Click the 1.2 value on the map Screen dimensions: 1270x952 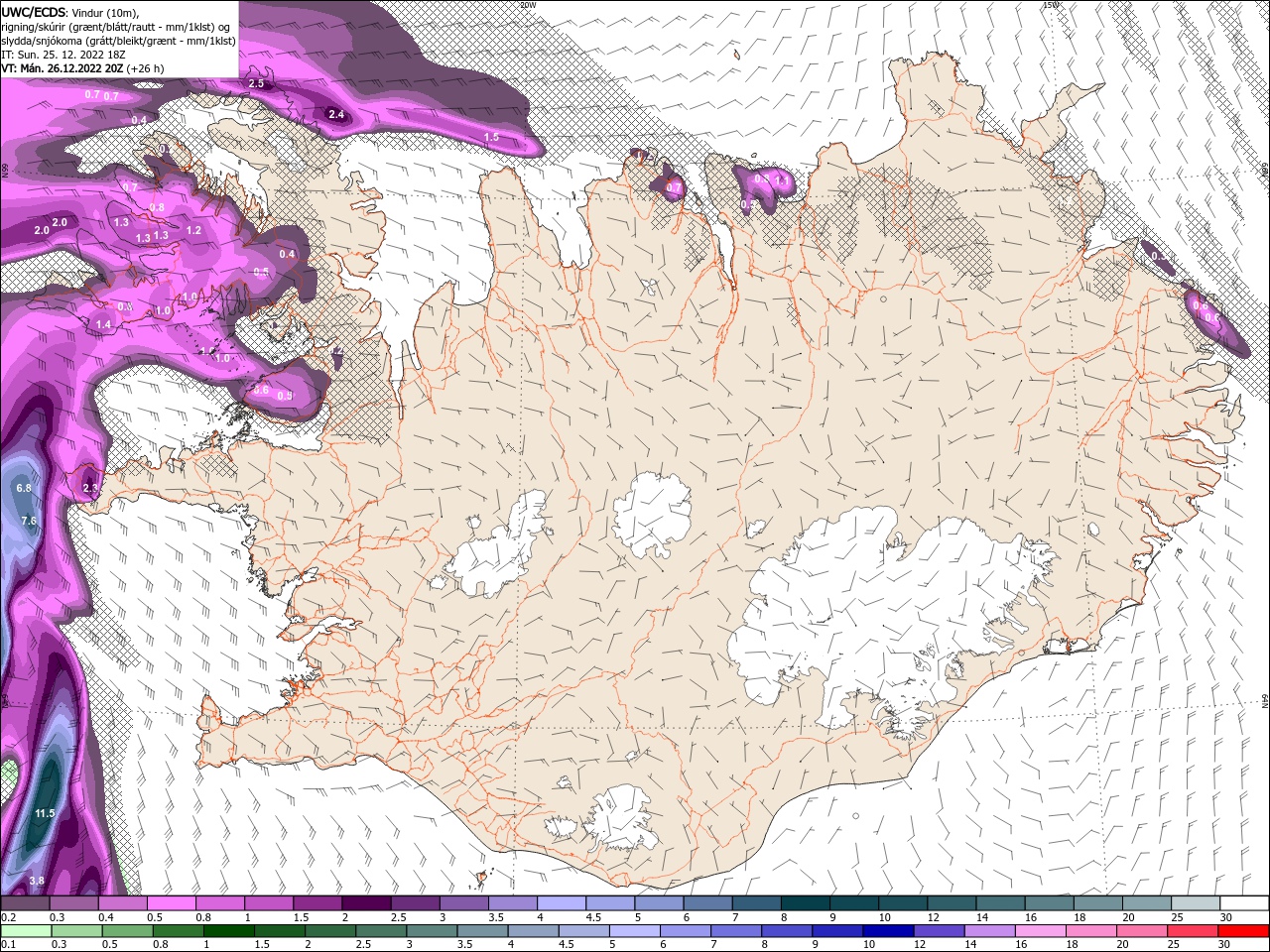coord(194,230)
